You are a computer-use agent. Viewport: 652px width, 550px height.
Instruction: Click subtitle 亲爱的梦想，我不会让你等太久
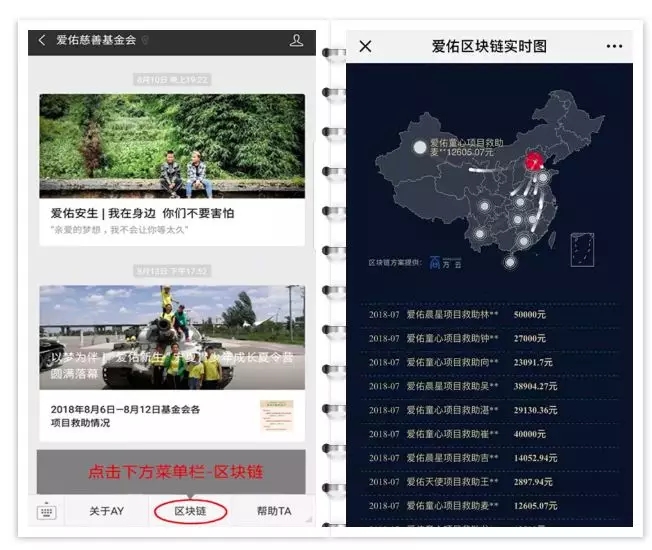[x=120, y=230]
